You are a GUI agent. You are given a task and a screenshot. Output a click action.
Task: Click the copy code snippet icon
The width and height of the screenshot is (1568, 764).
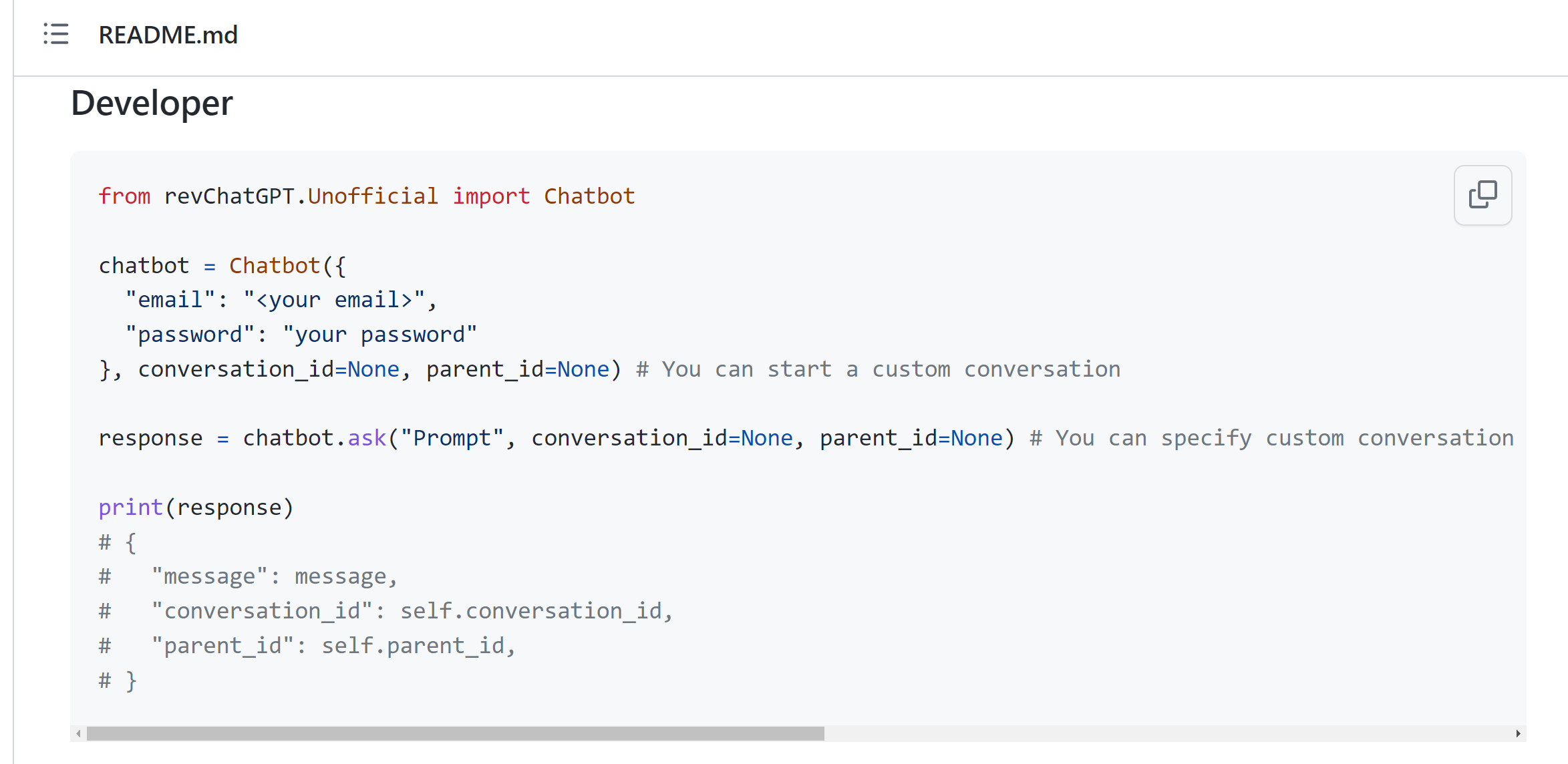pos(1482,195)
